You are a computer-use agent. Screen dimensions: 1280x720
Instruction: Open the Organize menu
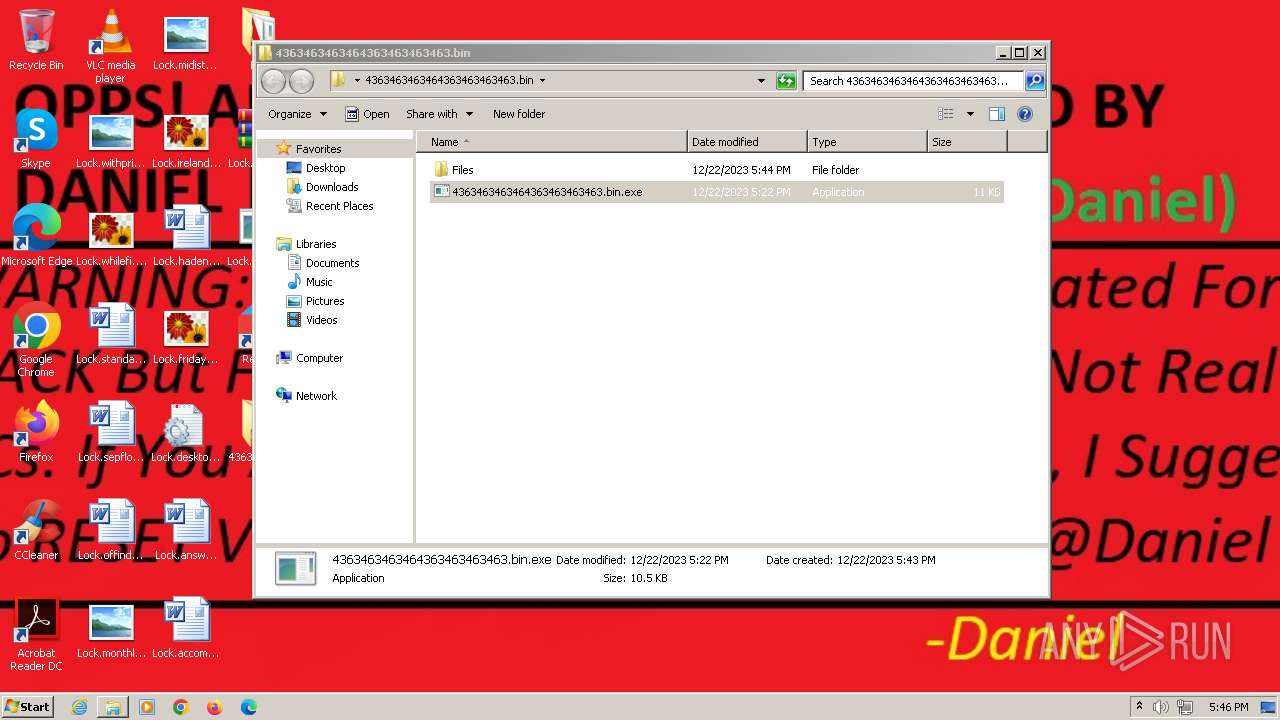(x=297, y=114)
